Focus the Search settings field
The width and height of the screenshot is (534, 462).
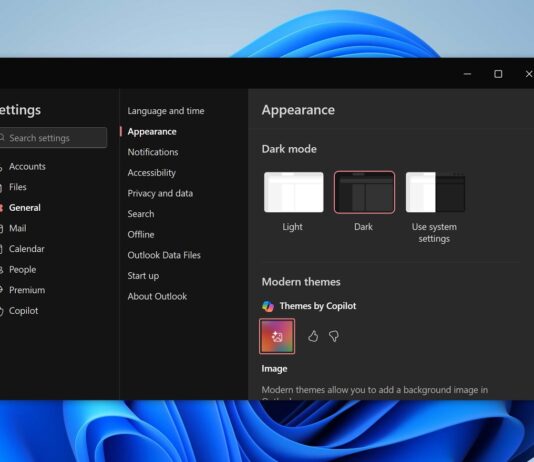click(x=53, y=138)
